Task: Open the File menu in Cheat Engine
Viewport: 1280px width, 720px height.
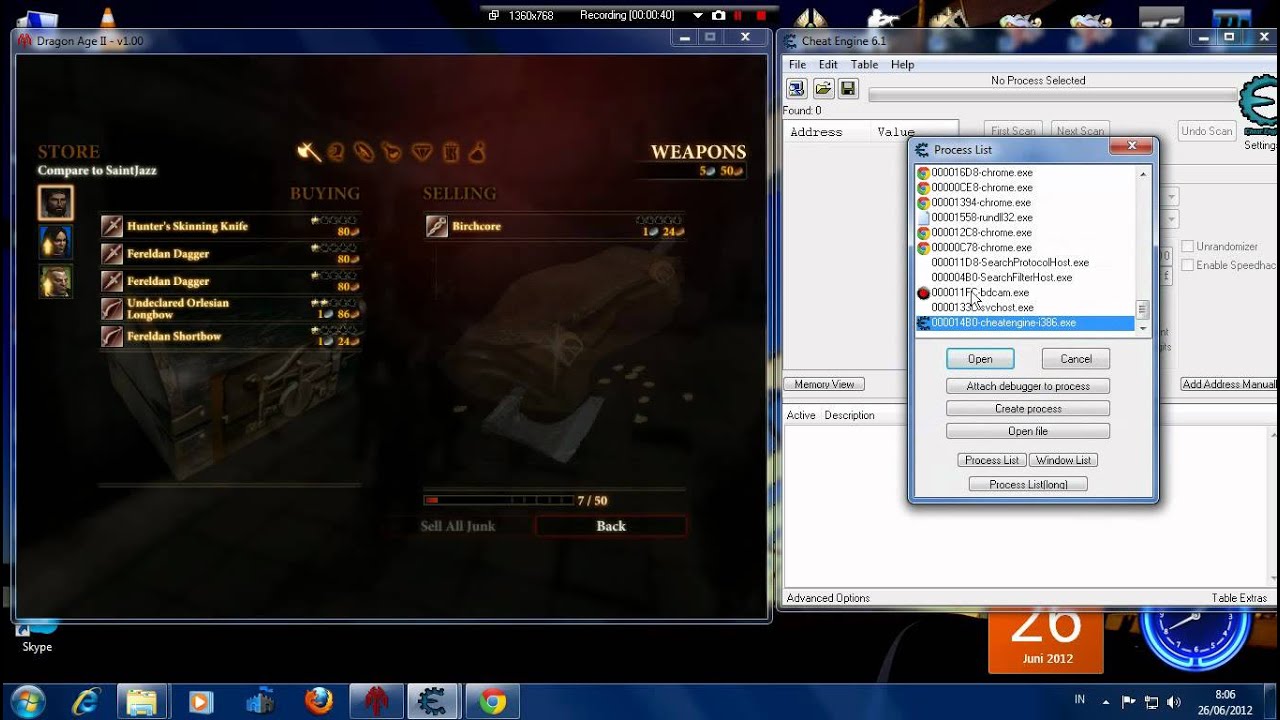Action: point(797,65)
